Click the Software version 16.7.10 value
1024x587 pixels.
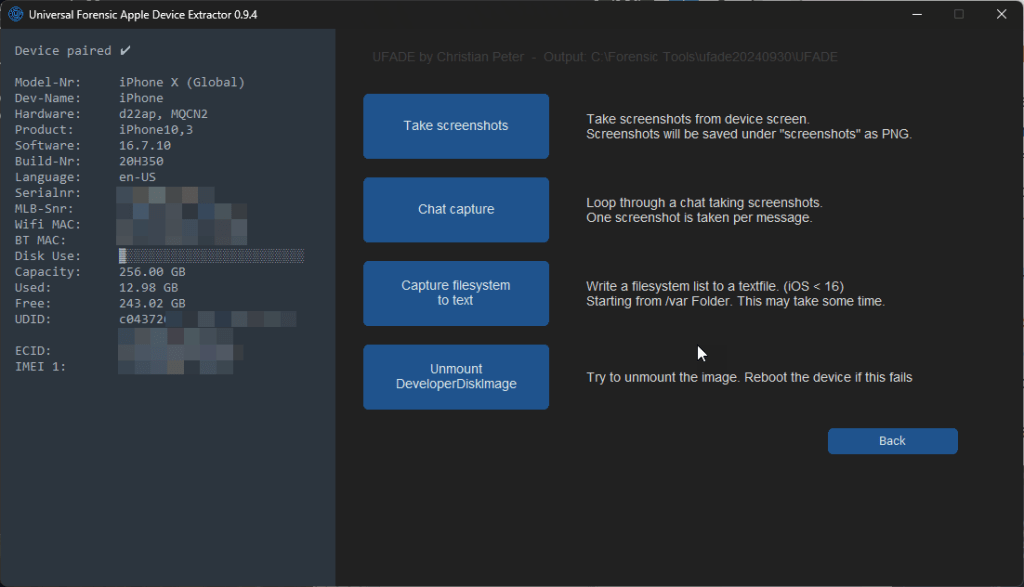(147, 146)
